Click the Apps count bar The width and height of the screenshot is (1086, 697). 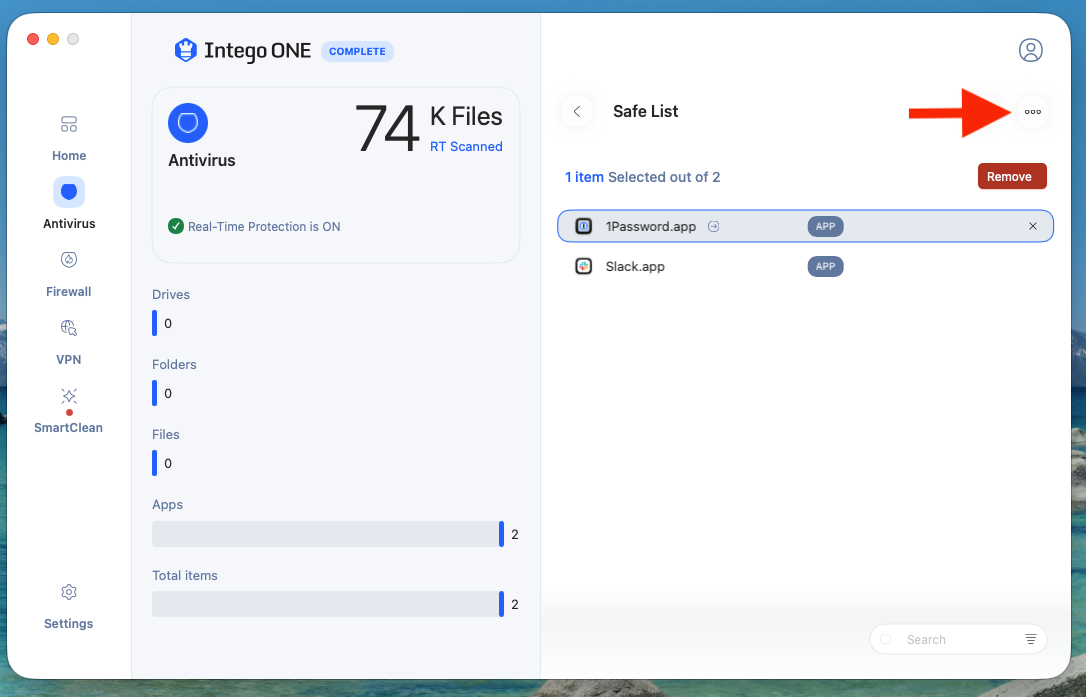[x=328, y=533]
